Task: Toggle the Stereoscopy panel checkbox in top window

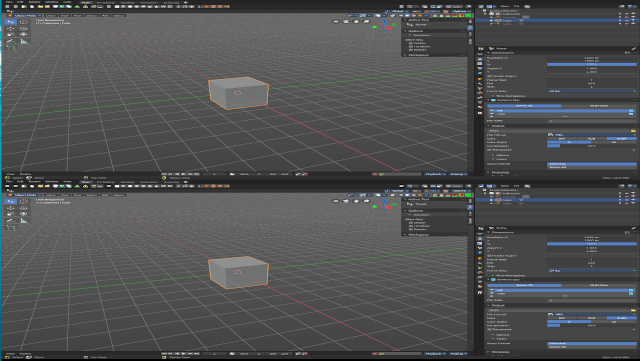Action: [493, 100]
